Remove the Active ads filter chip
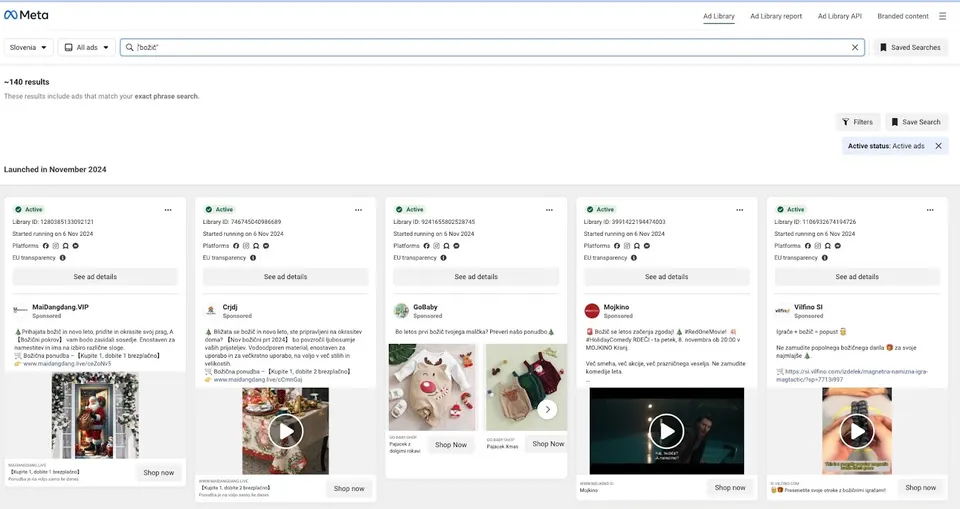The height and width of the screenshot is (509, 960). tap(938, 146)
